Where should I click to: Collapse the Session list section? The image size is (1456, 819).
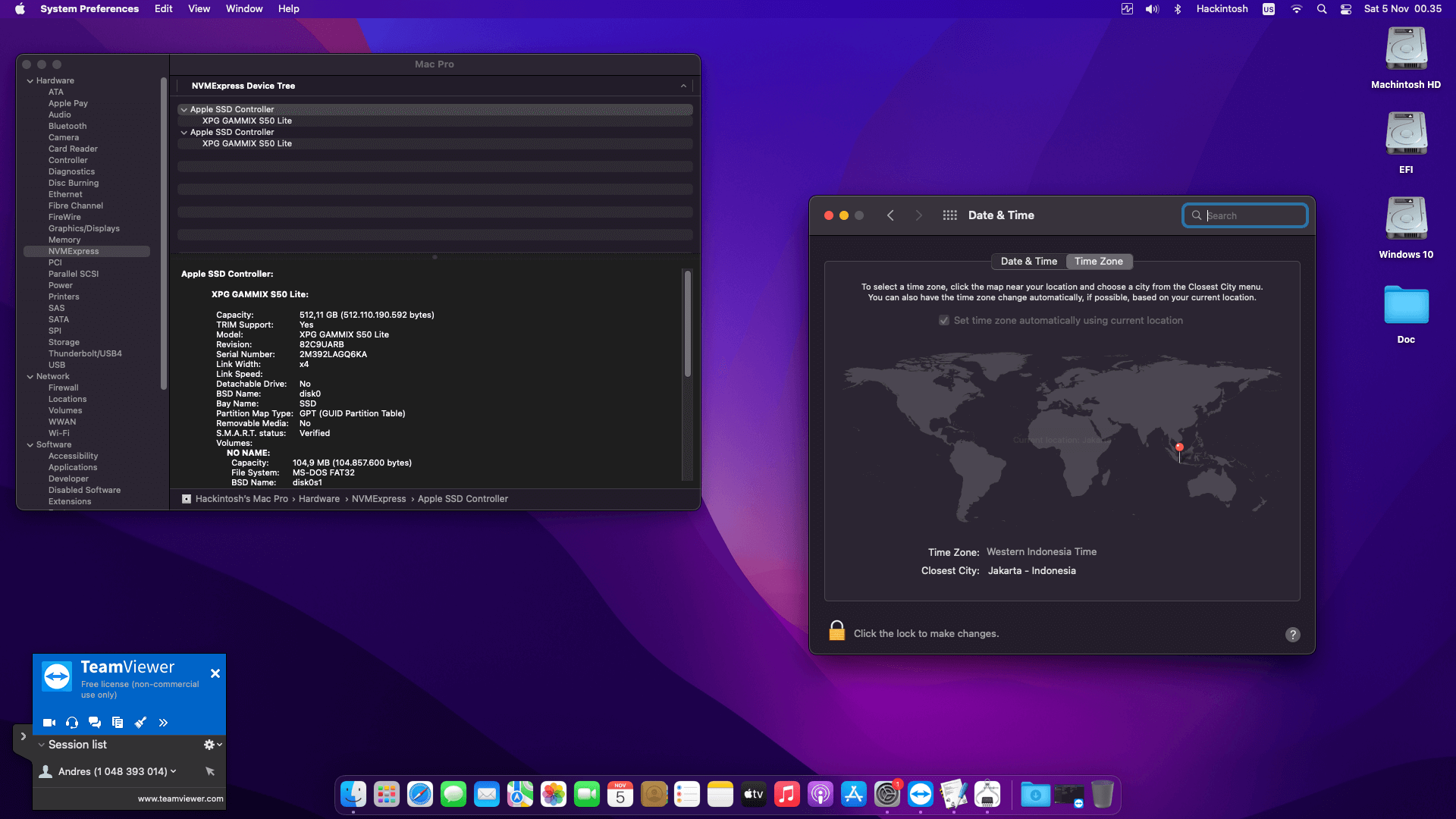coord(42,745)
